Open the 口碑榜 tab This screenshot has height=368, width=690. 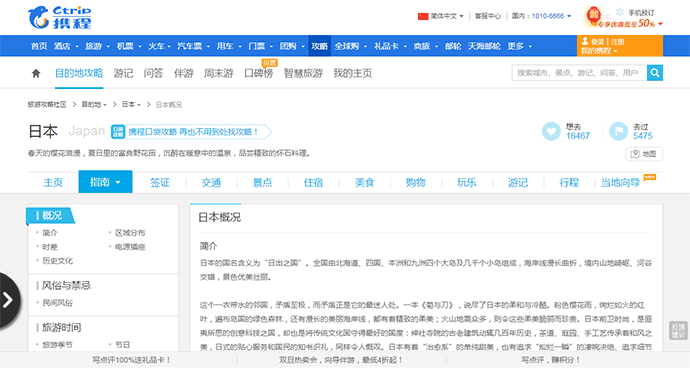[259, 73]
